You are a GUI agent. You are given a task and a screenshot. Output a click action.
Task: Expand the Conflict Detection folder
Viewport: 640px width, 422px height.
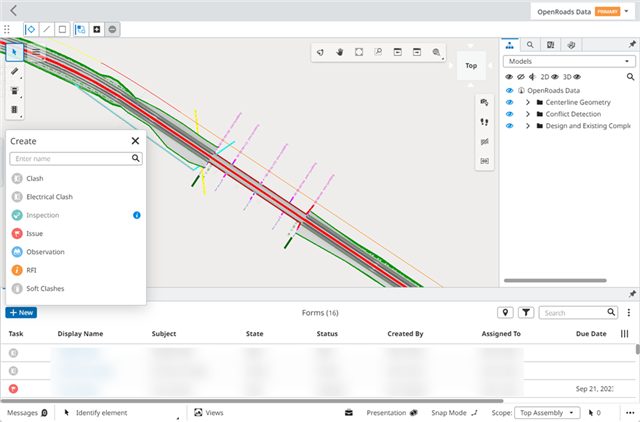528,114
